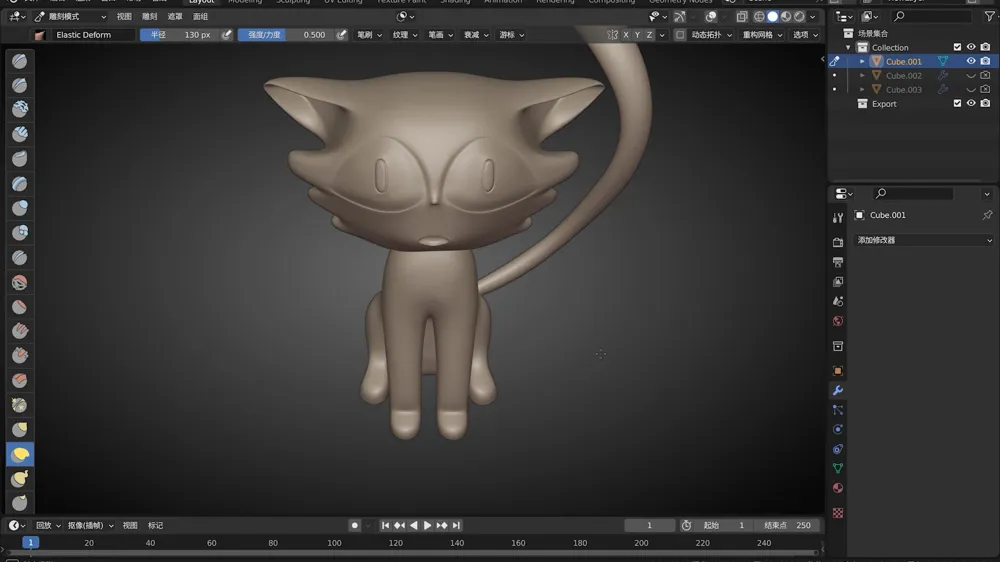This screenshot has width=1000, height=562.
Task: Disable Cube.001 render camera icon
Action: (x=985, y=61)
